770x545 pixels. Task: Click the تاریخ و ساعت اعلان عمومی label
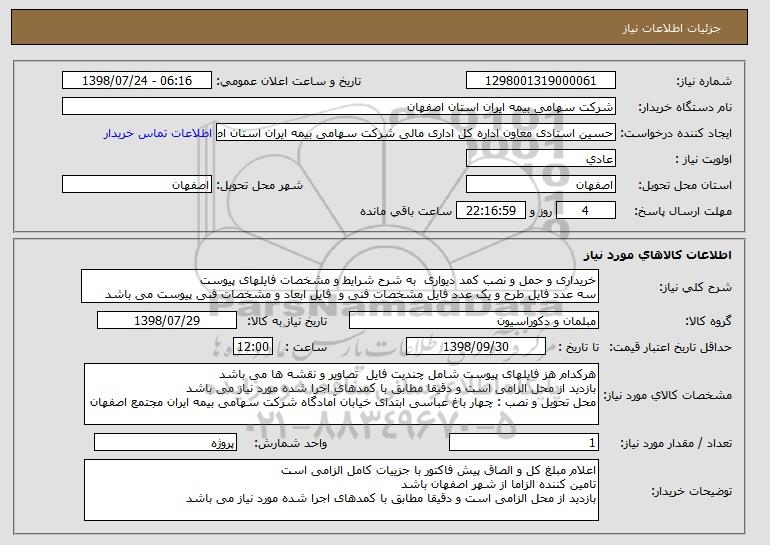click(289, 81)
